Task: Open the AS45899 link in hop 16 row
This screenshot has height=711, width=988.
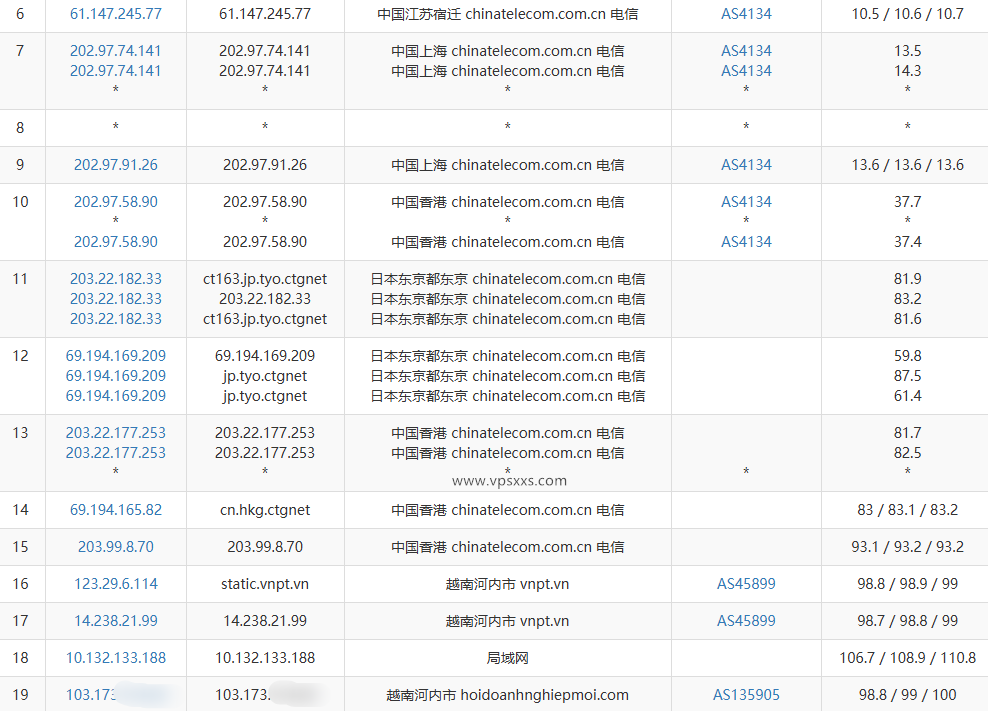Action: tap(746, 584)
